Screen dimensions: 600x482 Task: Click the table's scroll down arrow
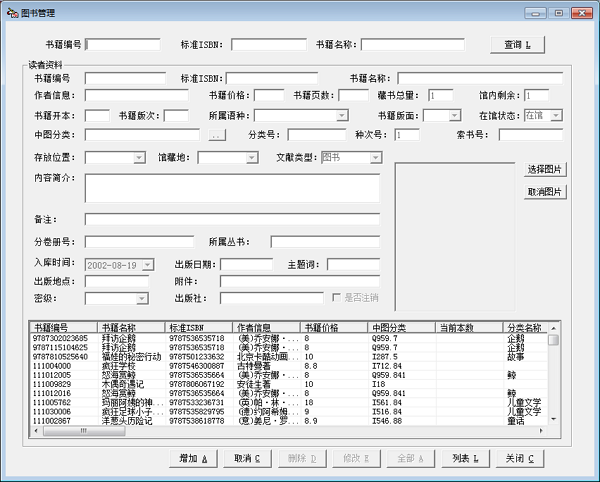[553, 420]
